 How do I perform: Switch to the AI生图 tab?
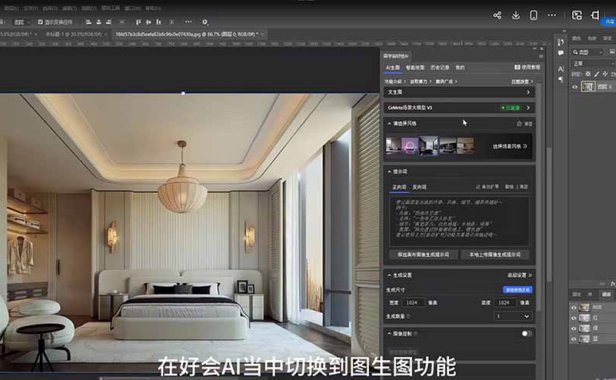click(392, 68)
